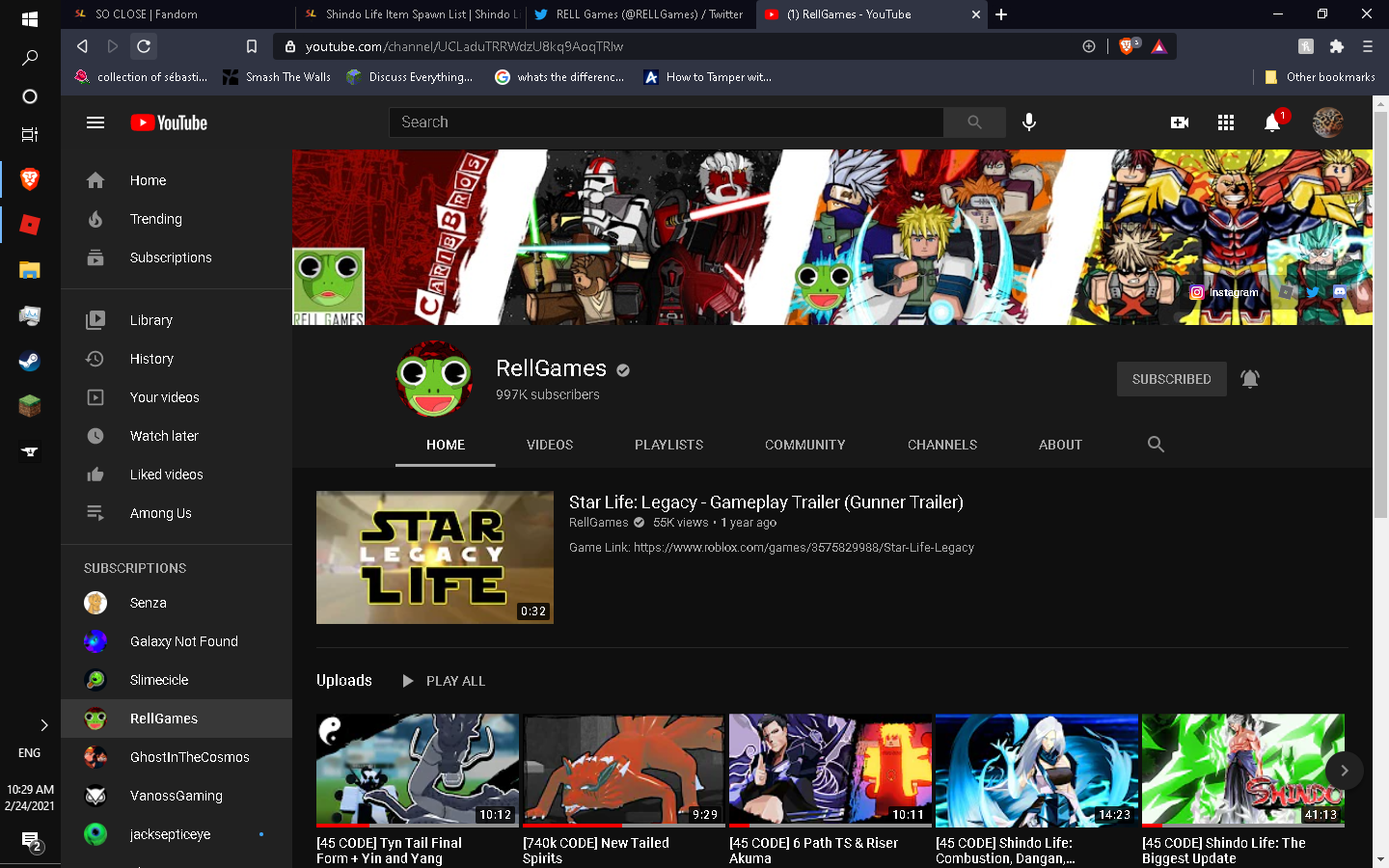Open Roblox from the taskbar
Screen dimensions: 1389x868
(30, 225)
